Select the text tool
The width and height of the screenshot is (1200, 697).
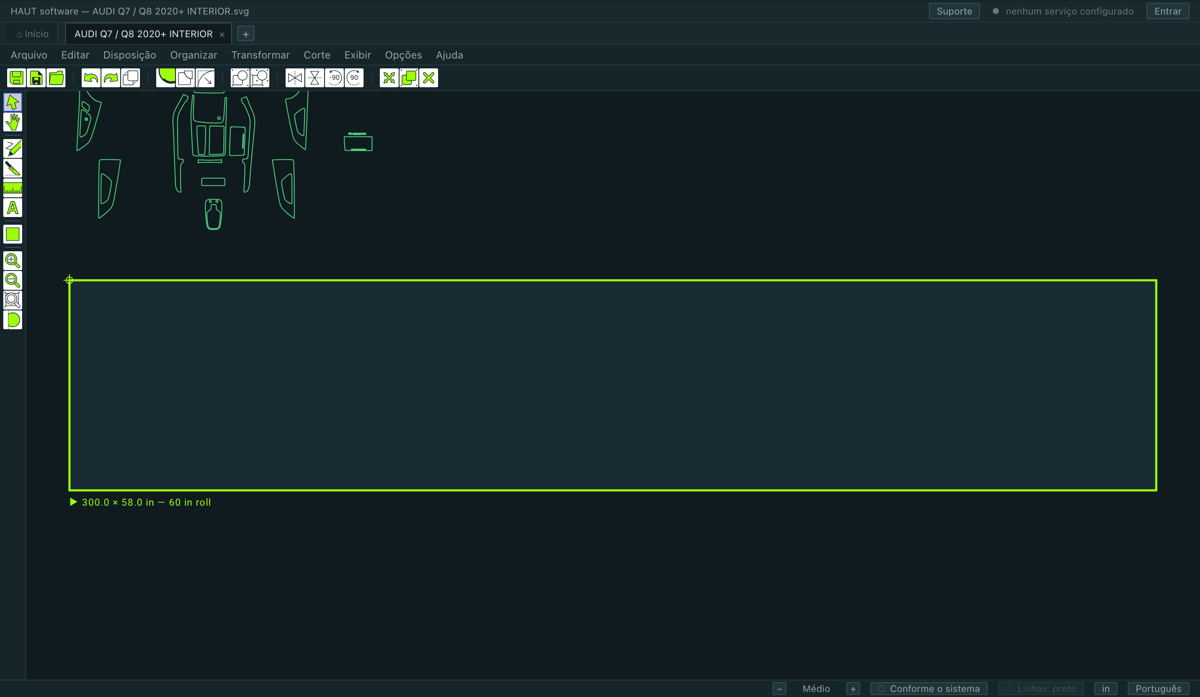coord(13,208)
